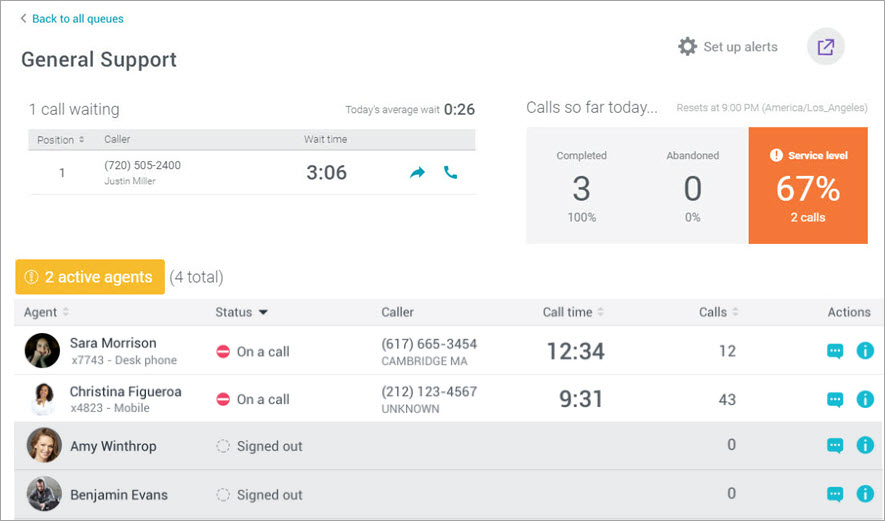Open the chat icon for Christina Figueroa
The width and height of the screenshot is (885, 521).
[835, 400]
